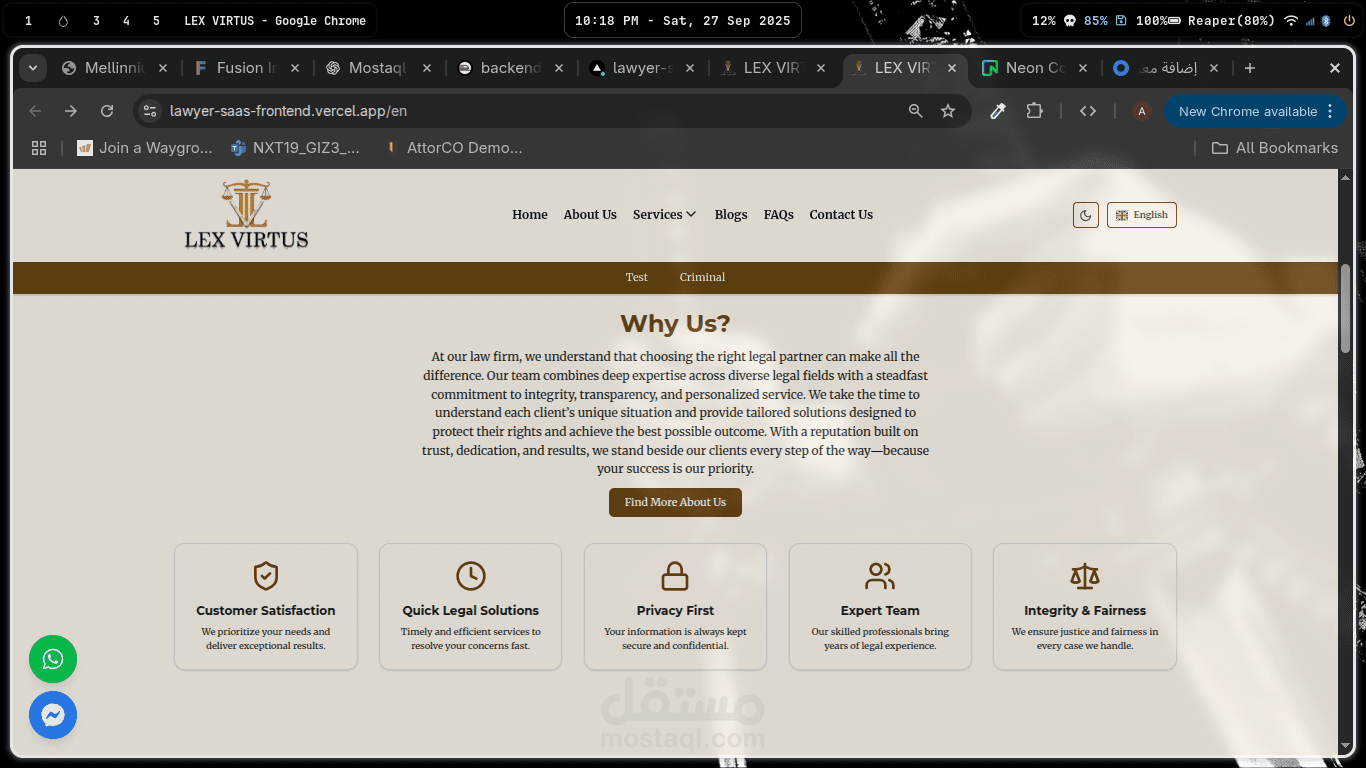
Task: Toggle dark mode with moon icon
Action: point(1086,215)
